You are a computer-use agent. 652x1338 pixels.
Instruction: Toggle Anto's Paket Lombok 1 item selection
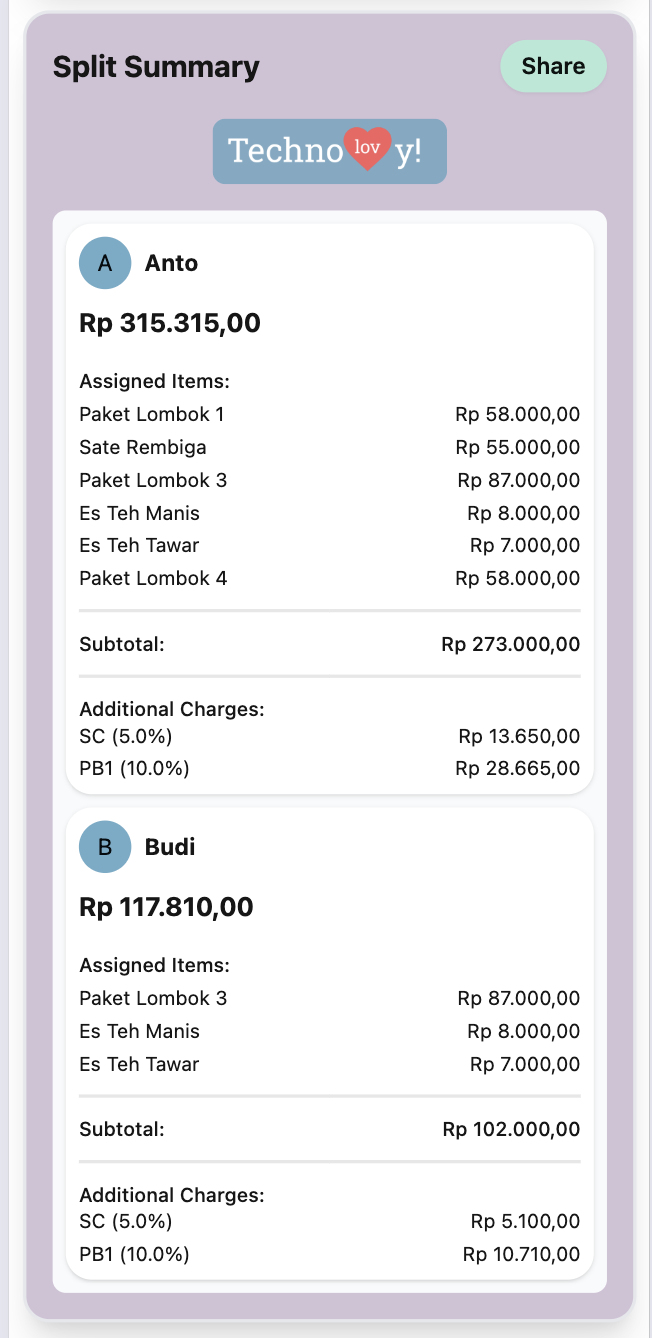click(x=329, y=414)
